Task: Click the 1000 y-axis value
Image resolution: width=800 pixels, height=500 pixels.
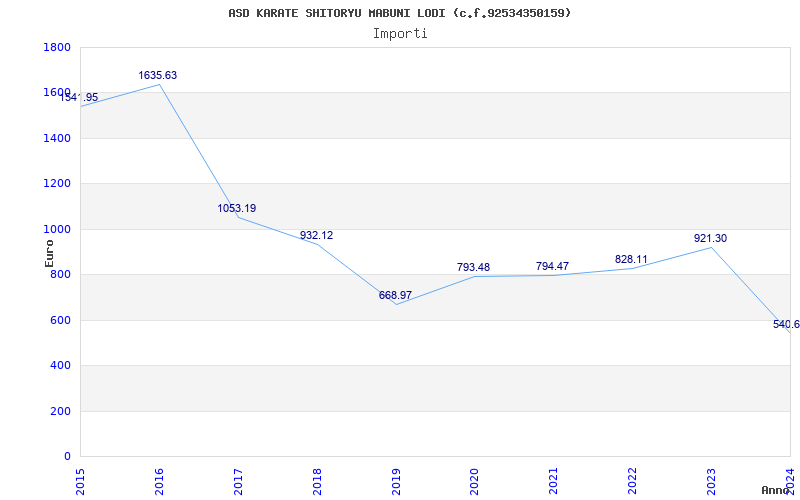Action: 57,230
